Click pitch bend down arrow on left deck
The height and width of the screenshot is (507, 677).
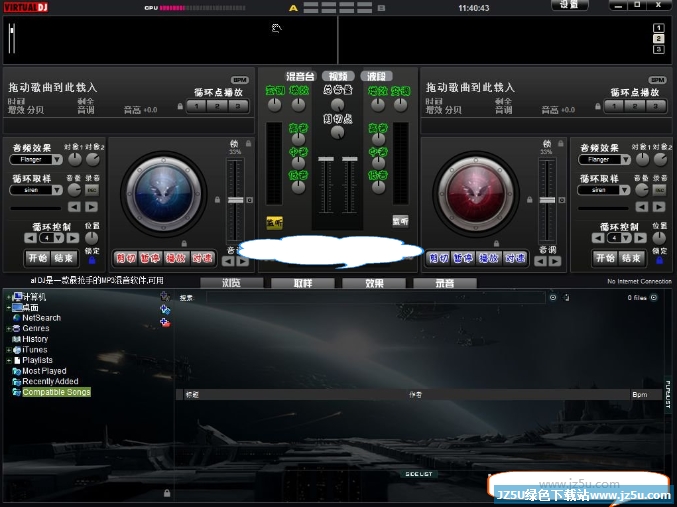coord(228,261)
